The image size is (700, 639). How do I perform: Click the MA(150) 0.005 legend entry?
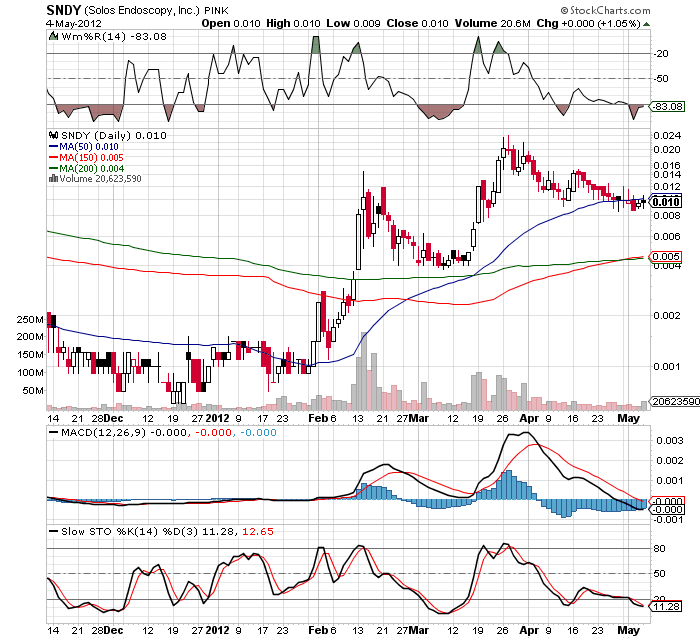coord(86,158)
